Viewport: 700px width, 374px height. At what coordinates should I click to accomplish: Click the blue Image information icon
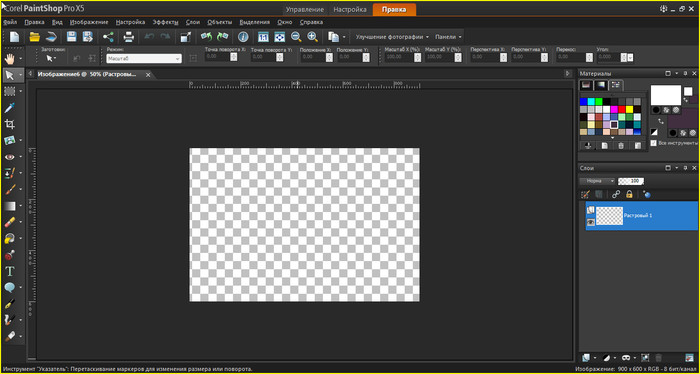[243, 37]
